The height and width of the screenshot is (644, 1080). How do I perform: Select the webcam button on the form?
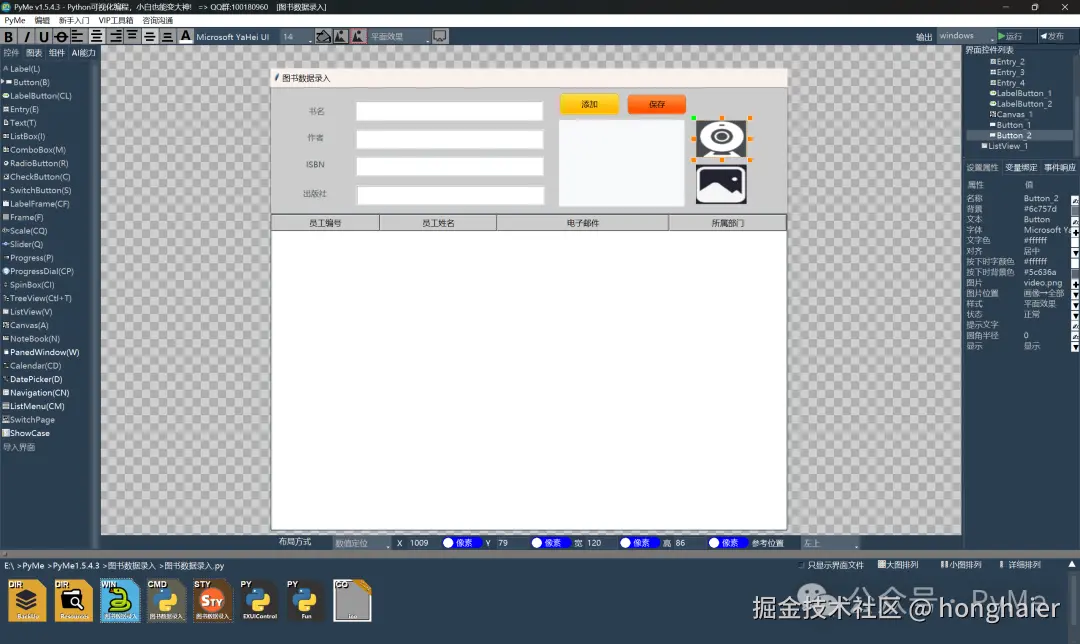pos(721,138)
